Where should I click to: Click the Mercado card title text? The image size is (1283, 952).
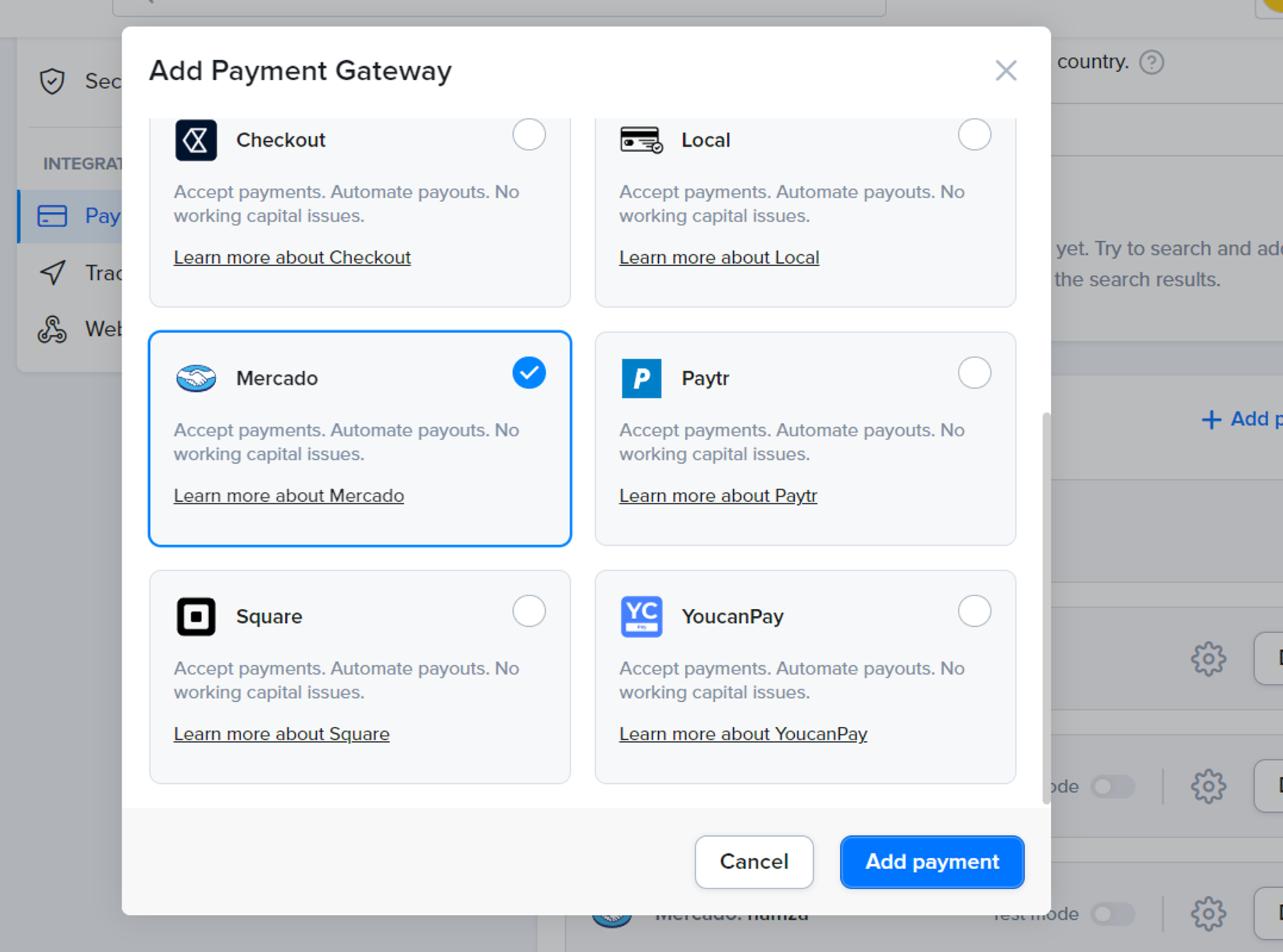[277, 378]
